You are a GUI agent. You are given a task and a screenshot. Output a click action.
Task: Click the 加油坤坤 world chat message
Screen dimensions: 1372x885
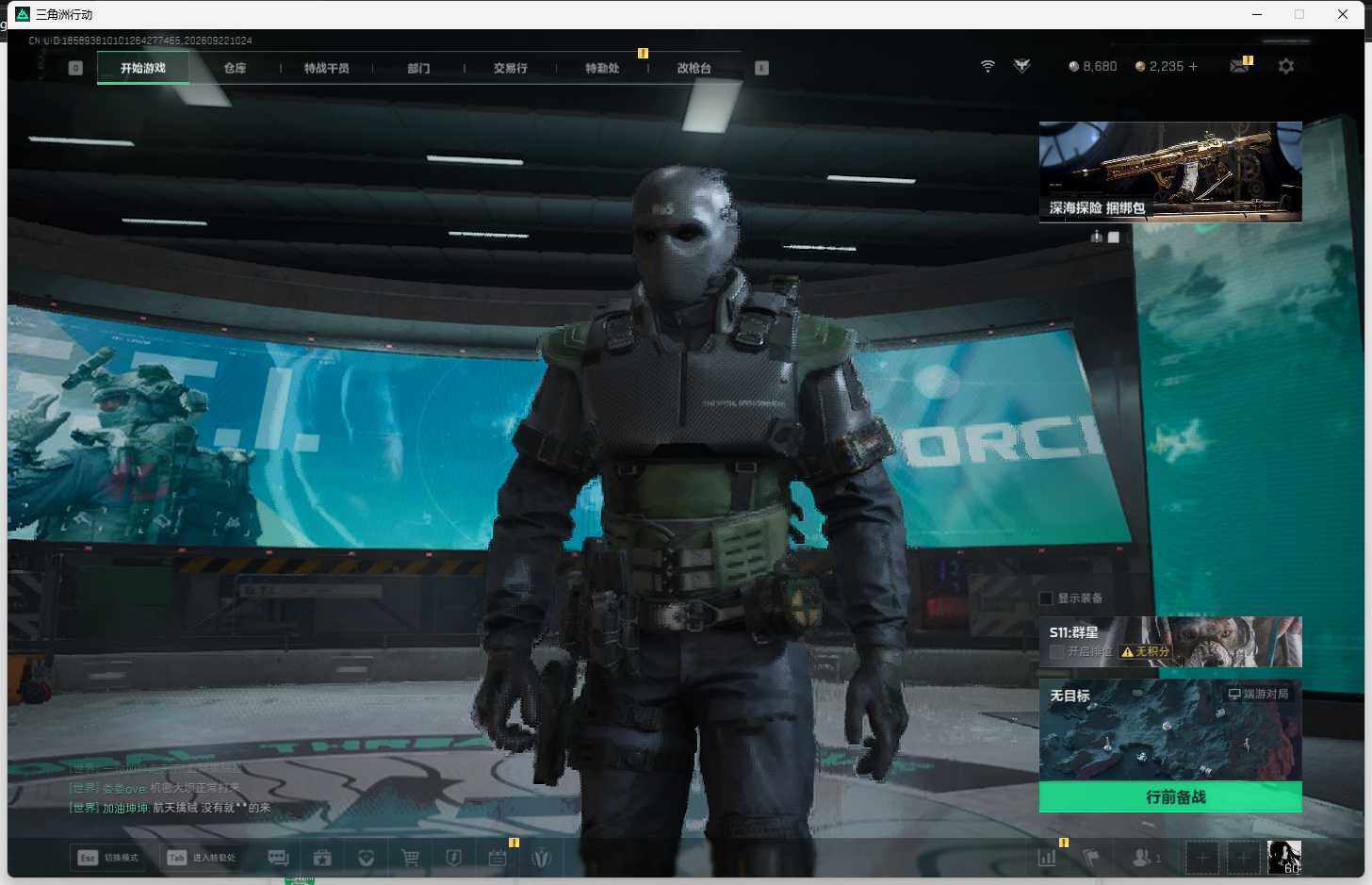[170, 808]
